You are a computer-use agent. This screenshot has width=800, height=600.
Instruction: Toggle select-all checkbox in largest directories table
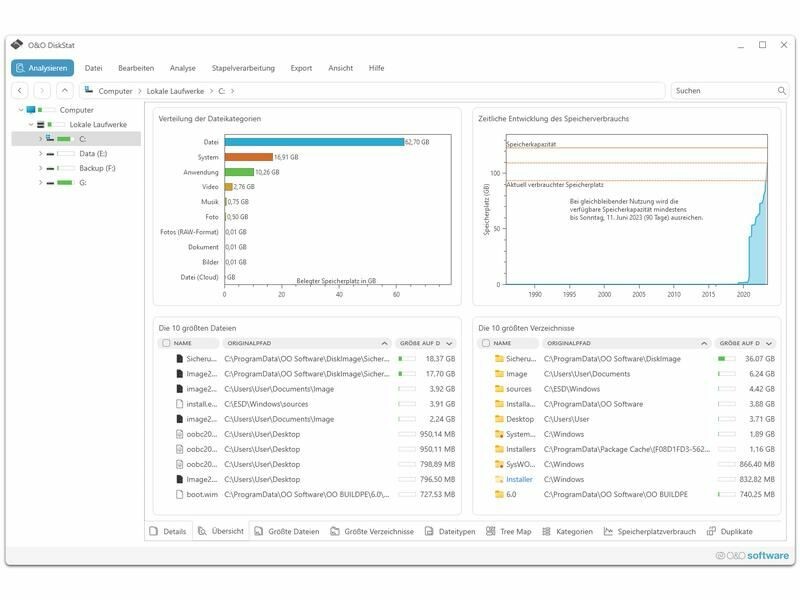pos(486,343)
